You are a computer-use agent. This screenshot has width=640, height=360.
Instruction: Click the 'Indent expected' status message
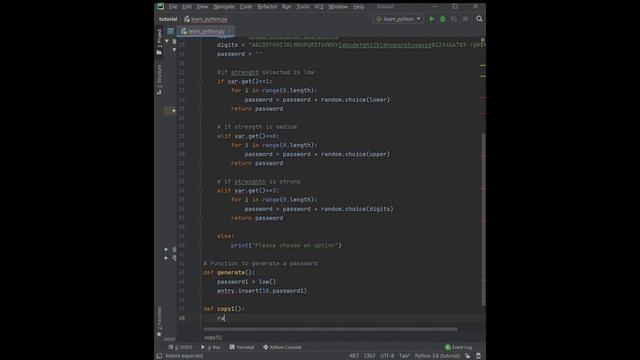(184, 356)
